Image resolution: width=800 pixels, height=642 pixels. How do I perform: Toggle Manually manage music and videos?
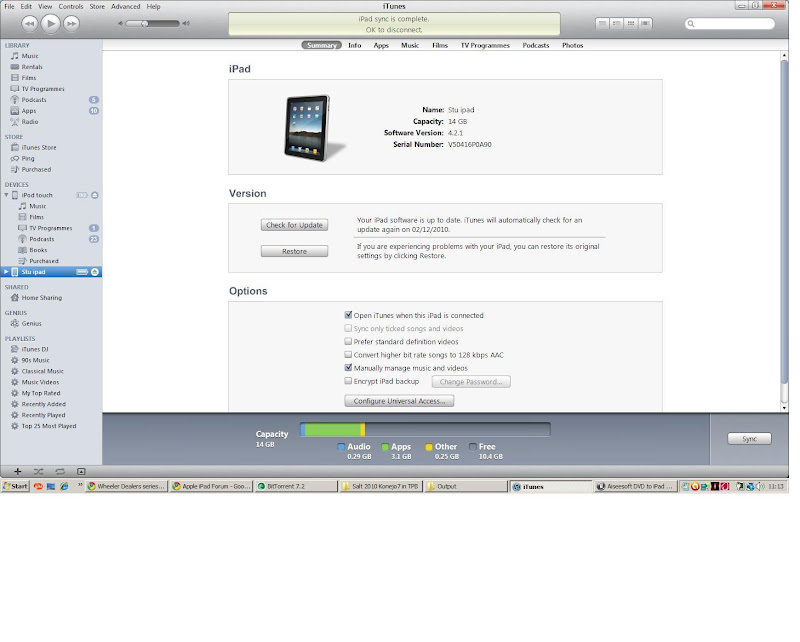tap(348, 367)
